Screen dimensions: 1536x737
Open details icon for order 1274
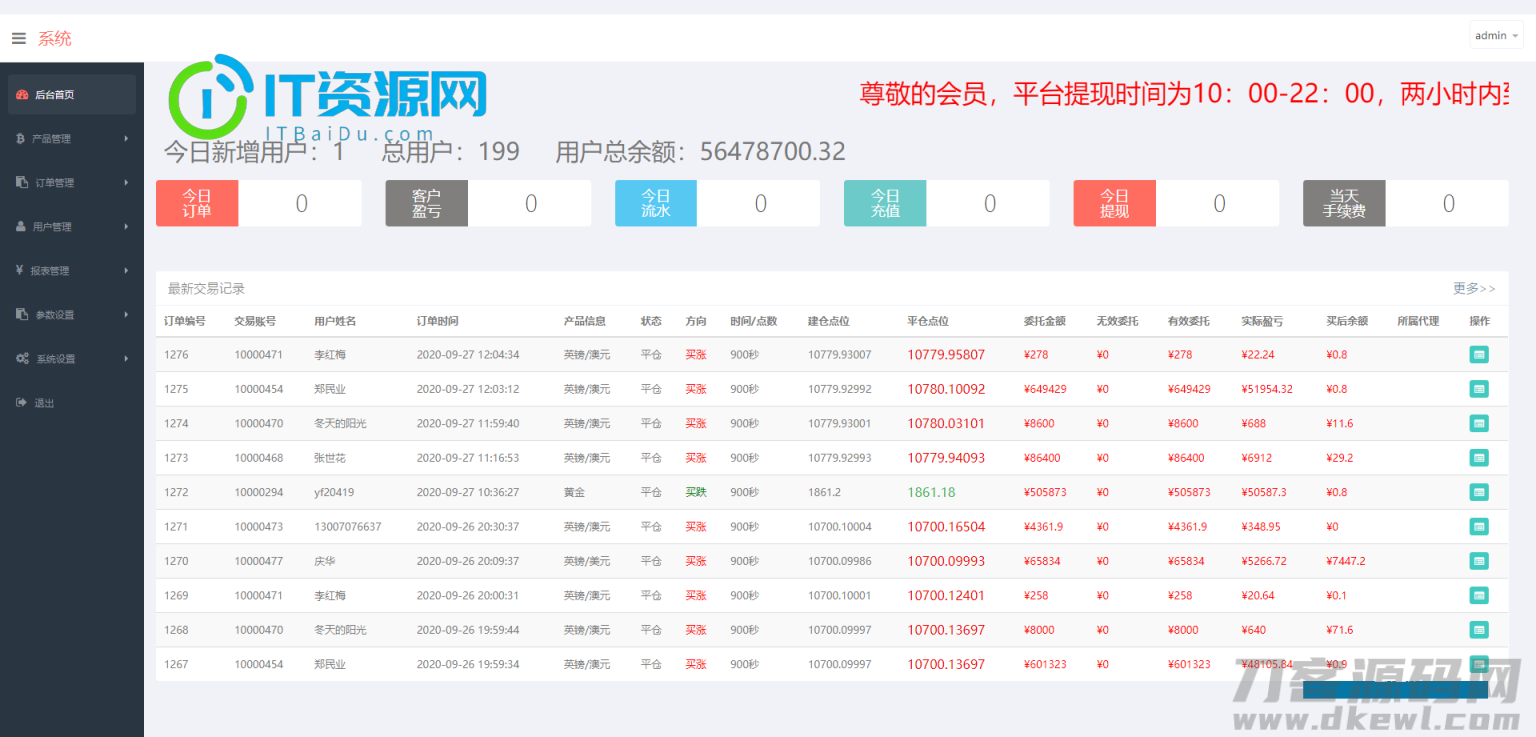[1479, 423]
